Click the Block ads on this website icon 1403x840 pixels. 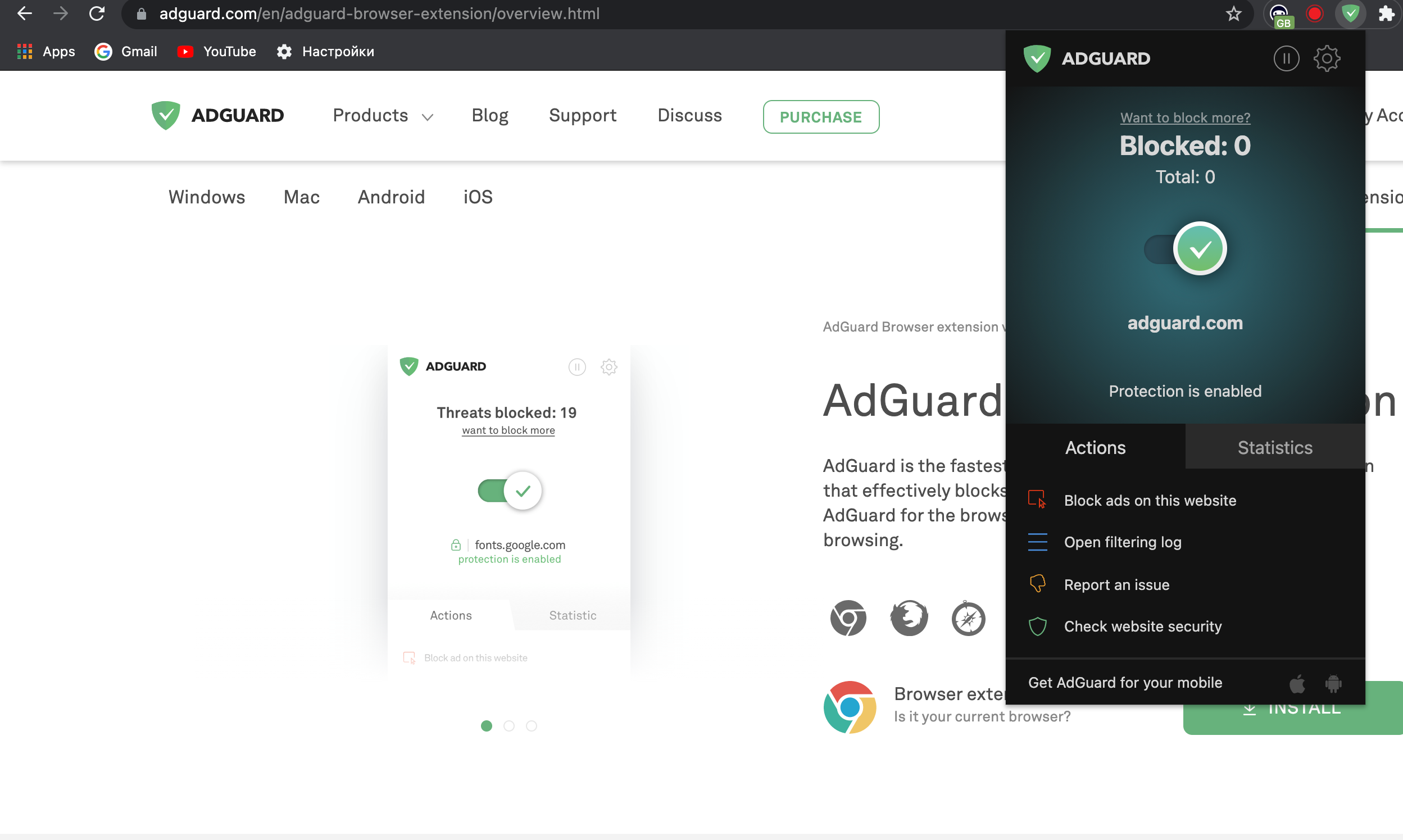coord(1036,500)
